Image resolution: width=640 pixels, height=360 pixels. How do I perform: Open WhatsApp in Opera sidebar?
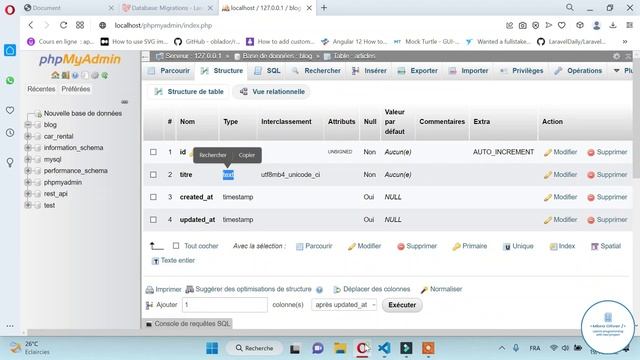coord(10,80)
